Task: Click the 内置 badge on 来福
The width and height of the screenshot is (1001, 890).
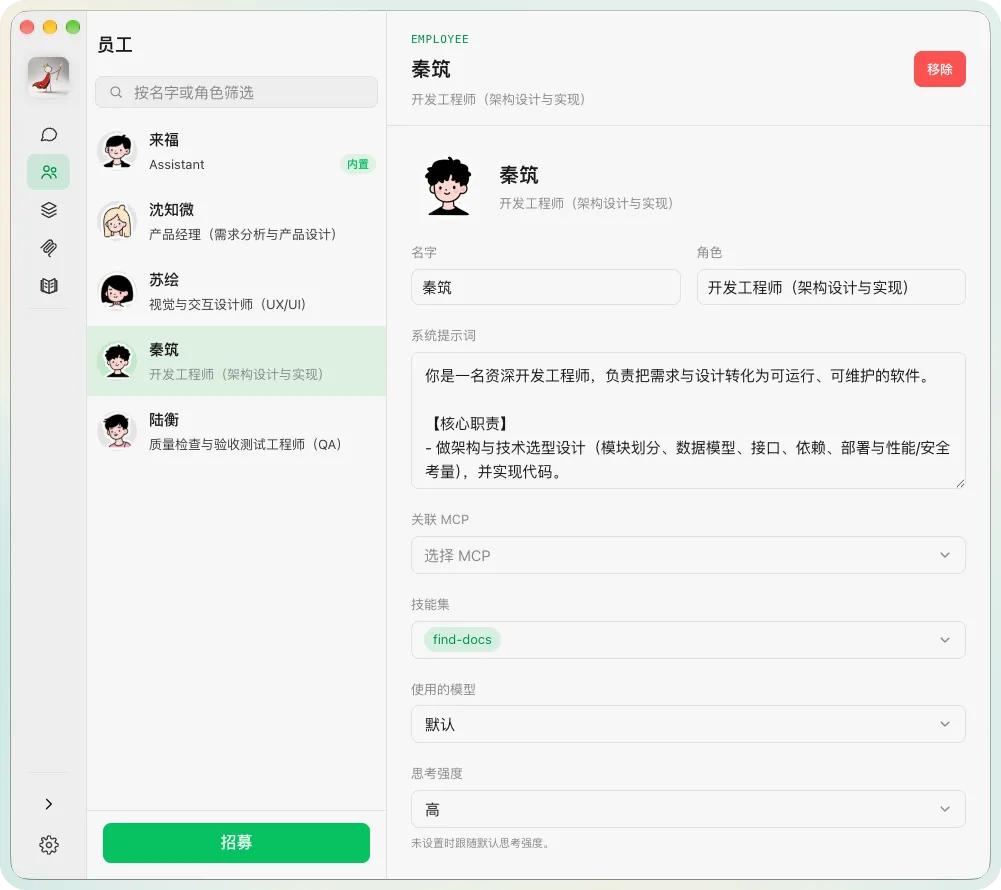Action: coord(358,164)
